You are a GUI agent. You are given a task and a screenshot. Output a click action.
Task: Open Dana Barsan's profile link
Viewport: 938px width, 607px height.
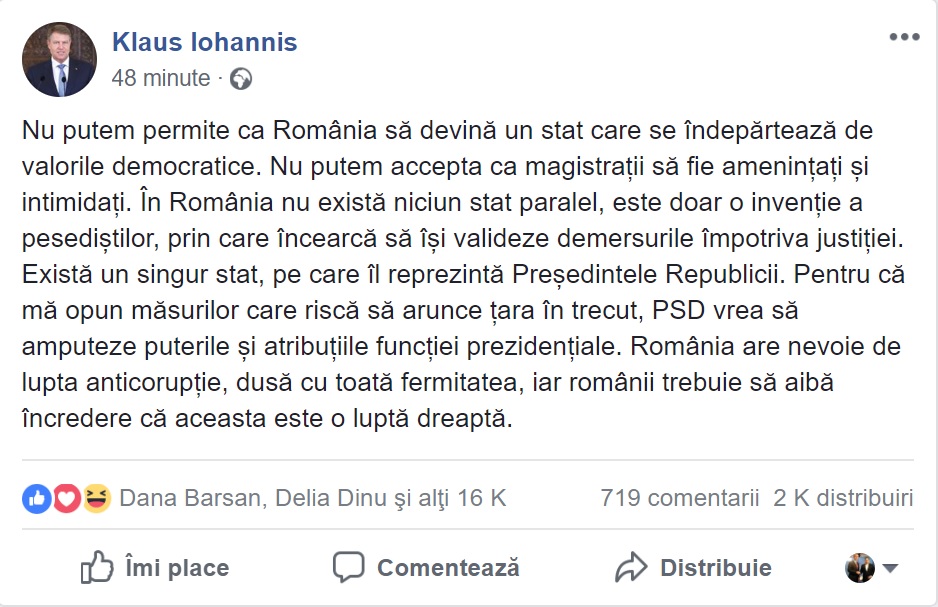click(190, 498)
